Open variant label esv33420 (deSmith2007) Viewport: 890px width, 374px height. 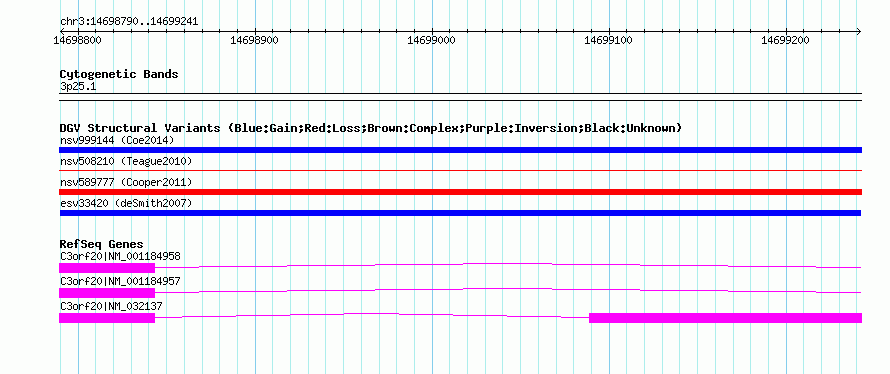coord(126,203)
